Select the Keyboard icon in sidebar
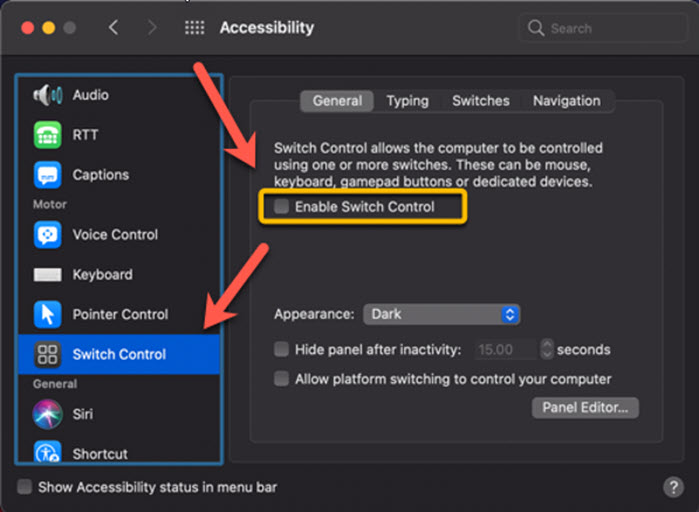The height and width of the screenshot is (512, 699). [47, 274]
